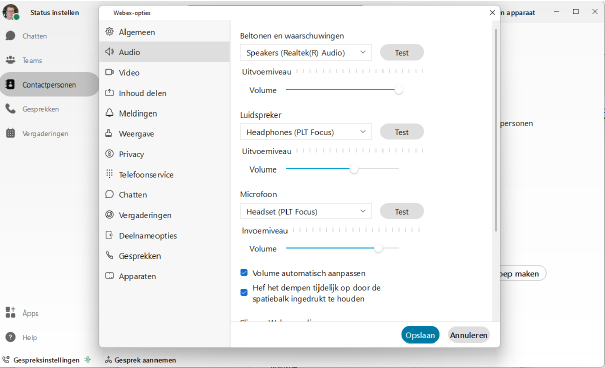This screenshot has height=368, width=605.
Task: Click the Privacy icon in options list
Action: point(110,154)
